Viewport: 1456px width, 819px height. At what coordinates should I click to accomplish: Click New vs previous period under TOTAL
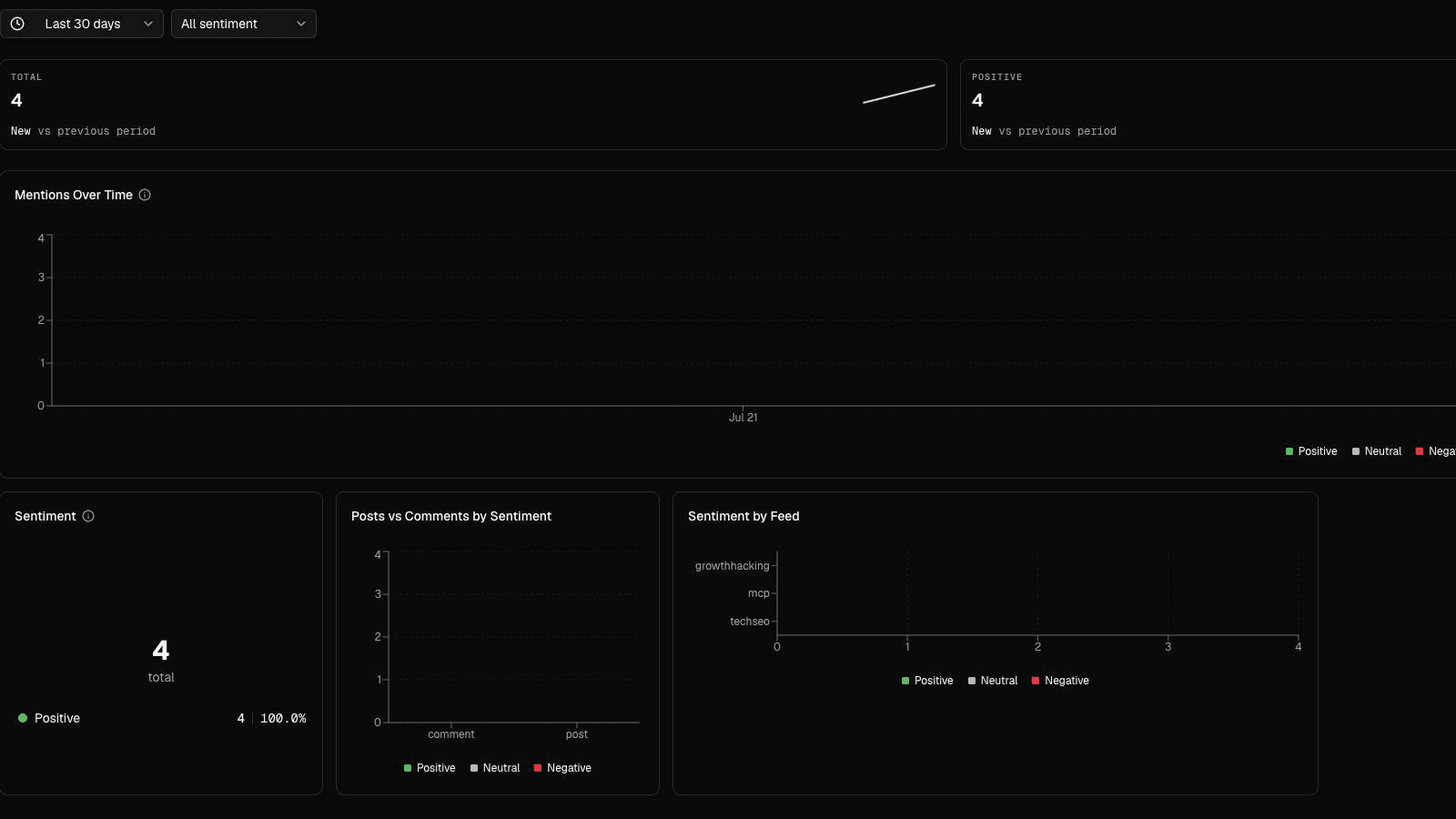pyautogui.click(x=83, y=131)
